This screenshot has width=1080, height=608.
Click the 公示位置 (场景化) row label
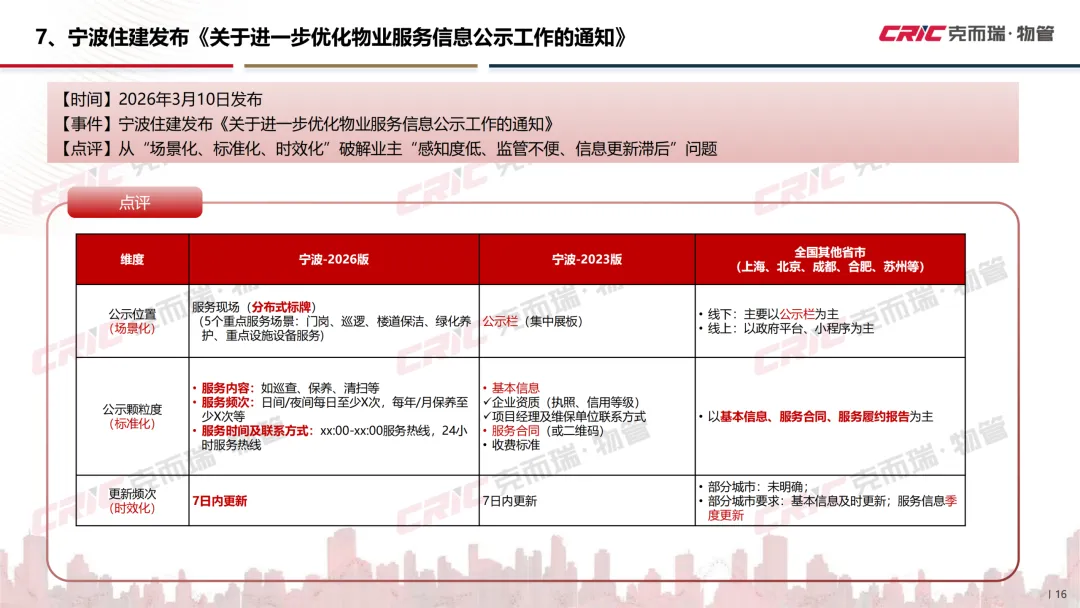132,321
